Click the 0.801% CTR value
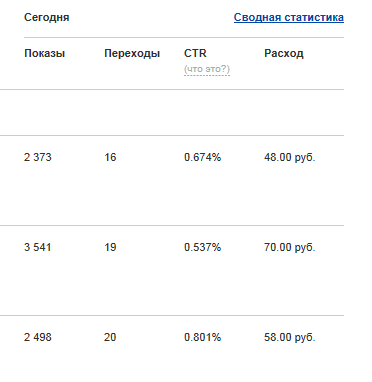 [202, 337]
